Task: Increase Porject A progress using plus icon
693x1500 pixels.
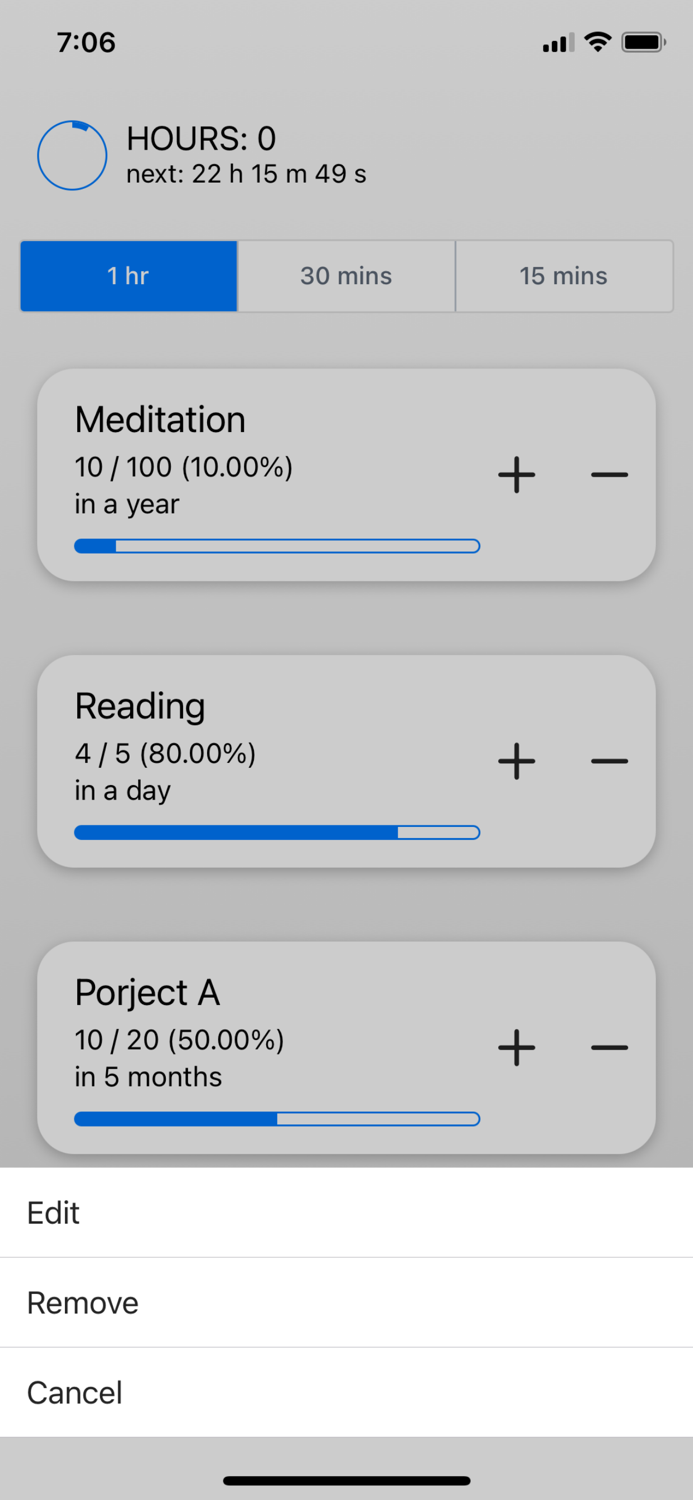Action: (517, 1048)
